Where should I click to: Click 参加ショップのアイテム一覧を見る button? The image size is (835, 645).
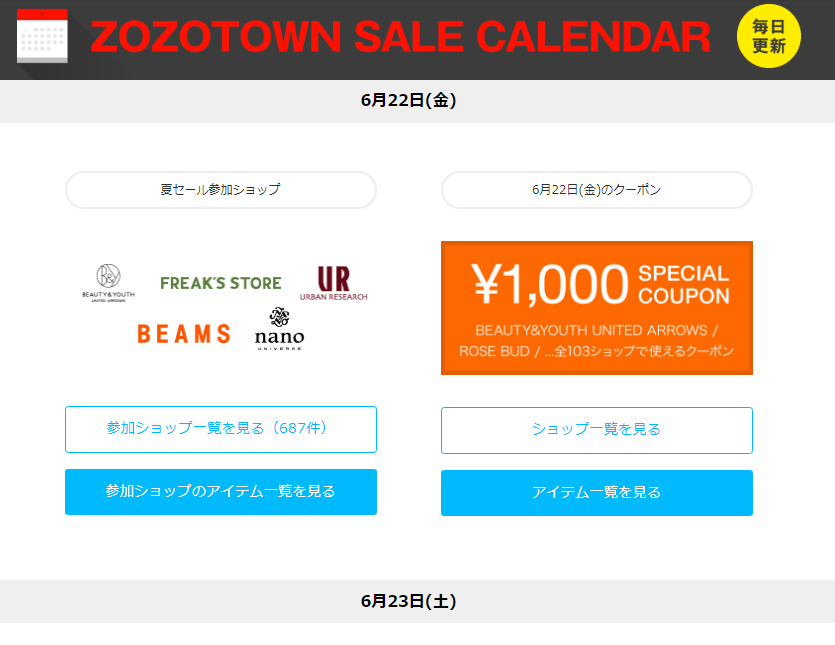[x=221, y=492]
